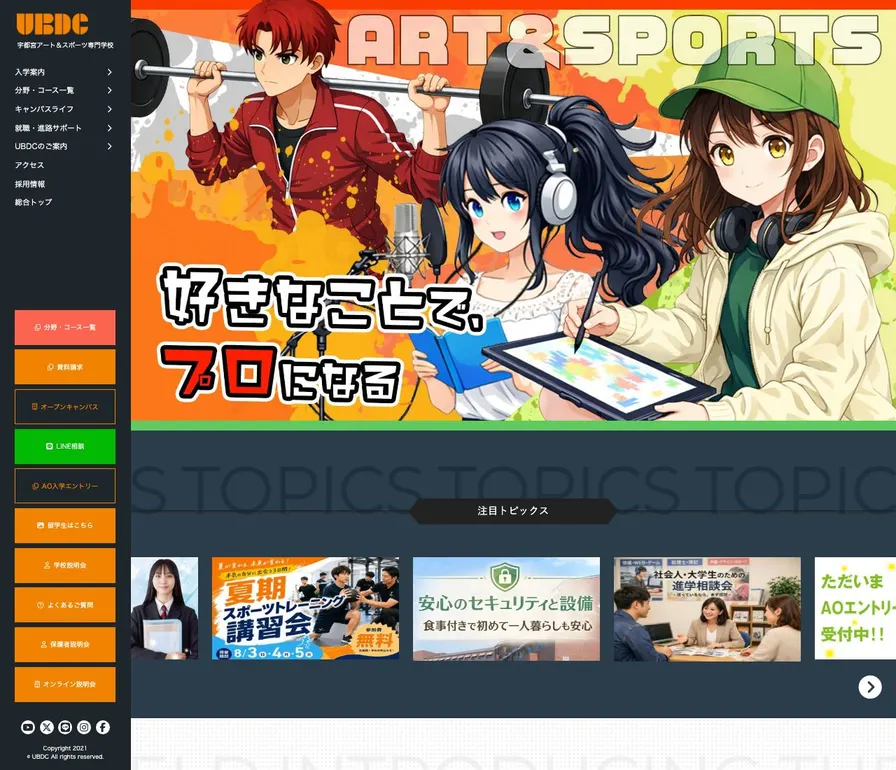The height and width of the screenshot is (770, 896).
Task: Click the UBDC logo in the sidebar
Action: (52, 24)
